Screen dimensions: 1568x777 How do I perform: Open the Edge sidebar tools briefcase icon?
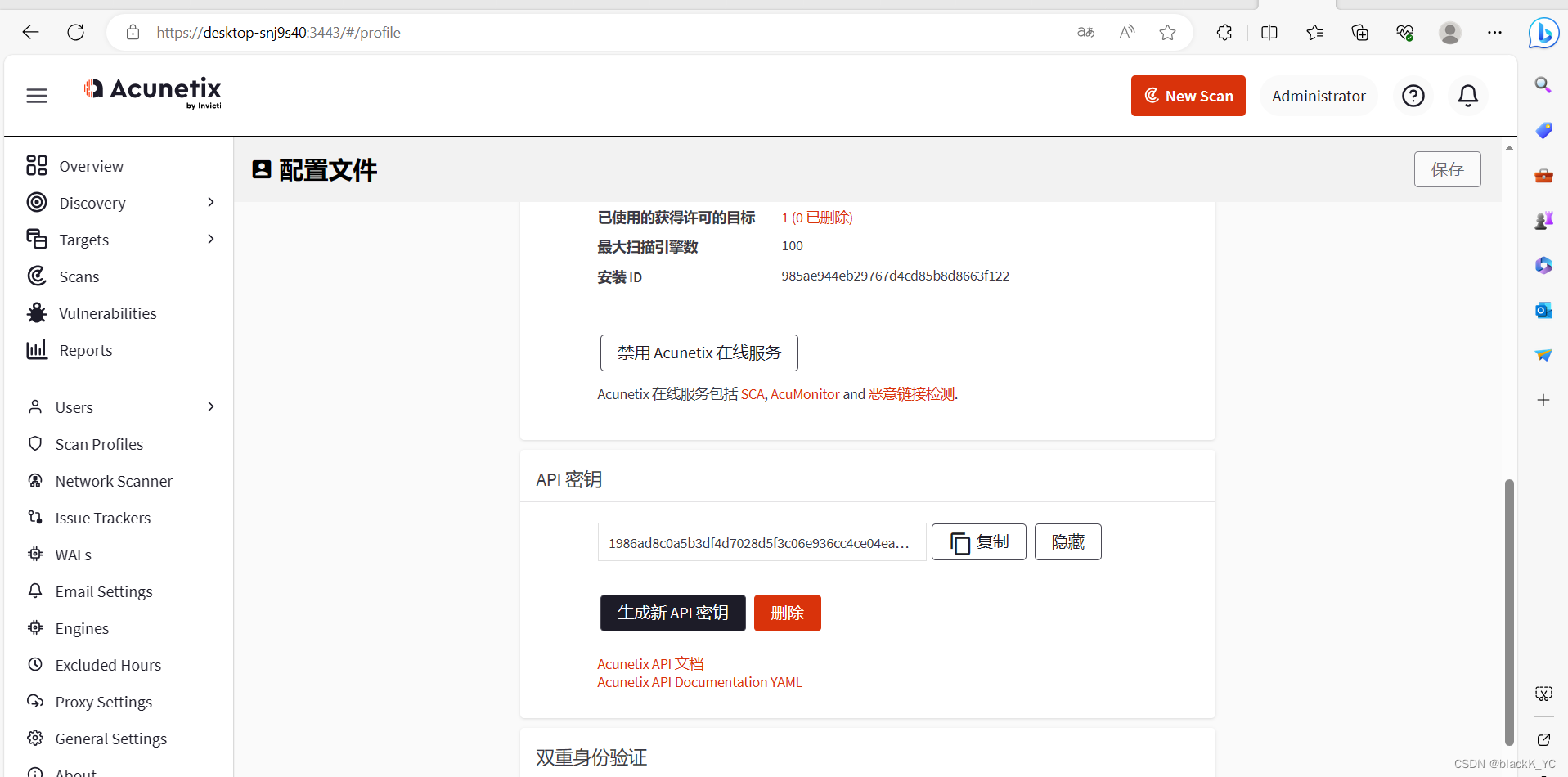tap(1543, 175)
